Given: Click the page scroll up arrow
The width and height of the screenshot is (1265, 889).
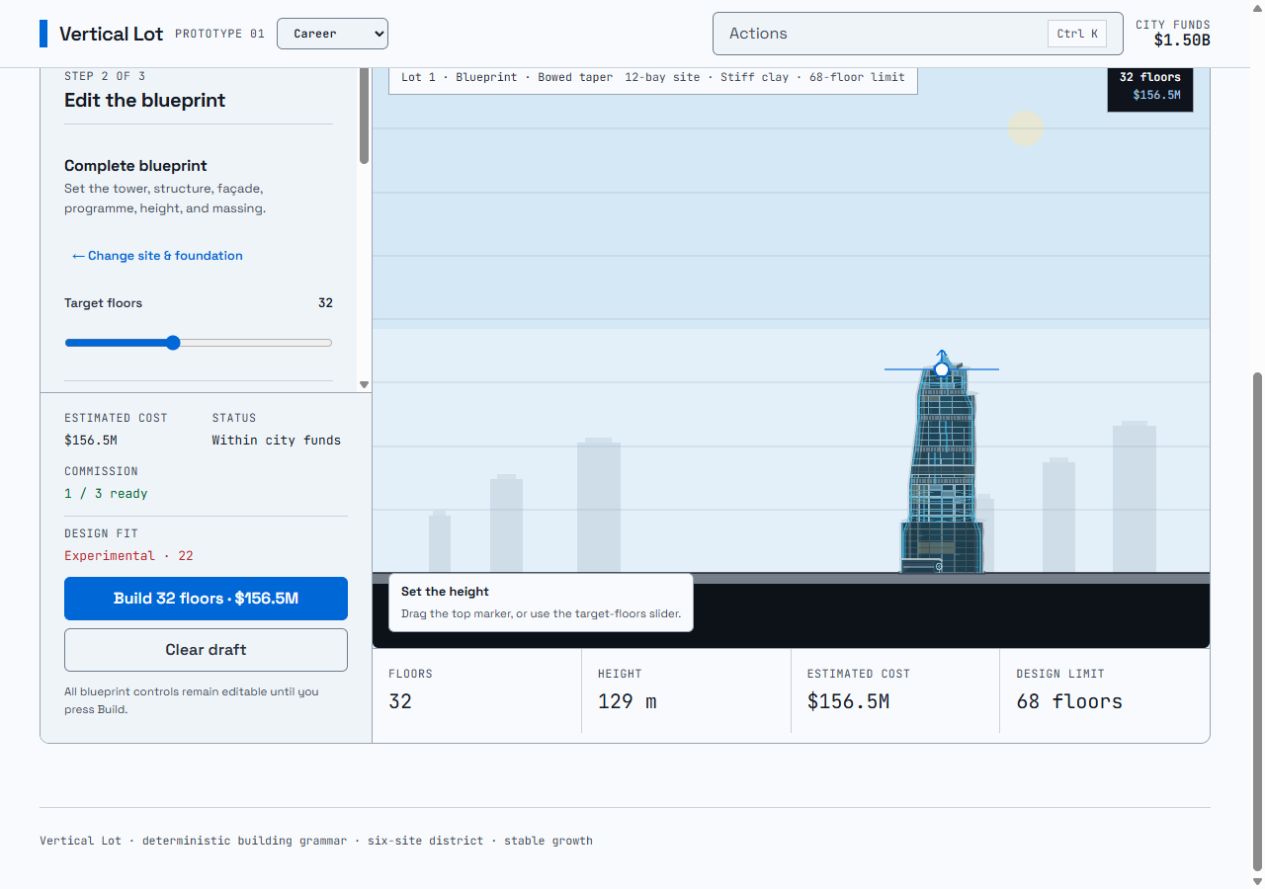Looking at the screenshot, I should point(1257,7).
